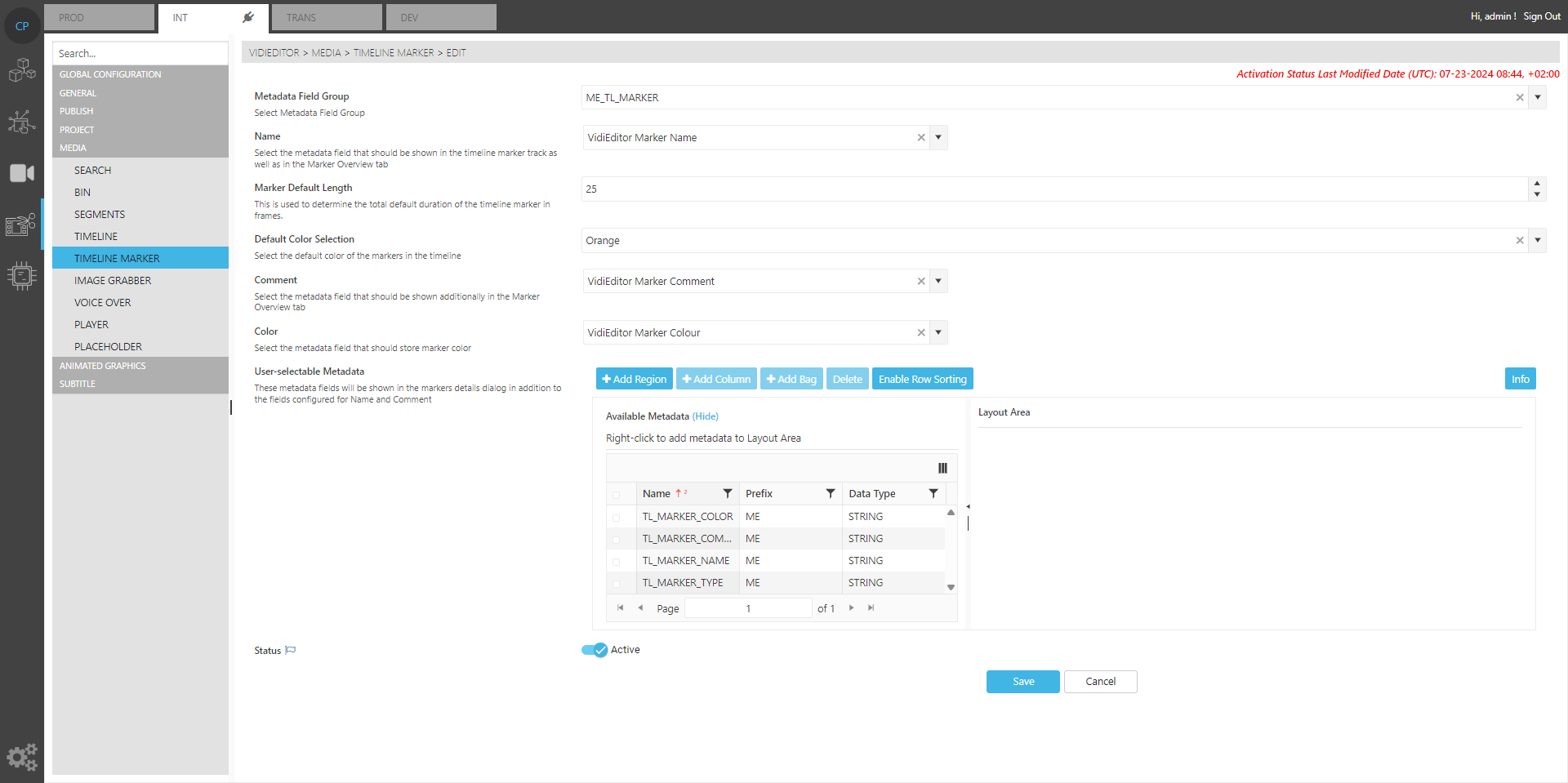Image resolution: width=1568 pixels, height=783 pixels.
Task: Open IMAGE GRABBER in the side menu
Action: pyautogui.click(x=113, y=280)
